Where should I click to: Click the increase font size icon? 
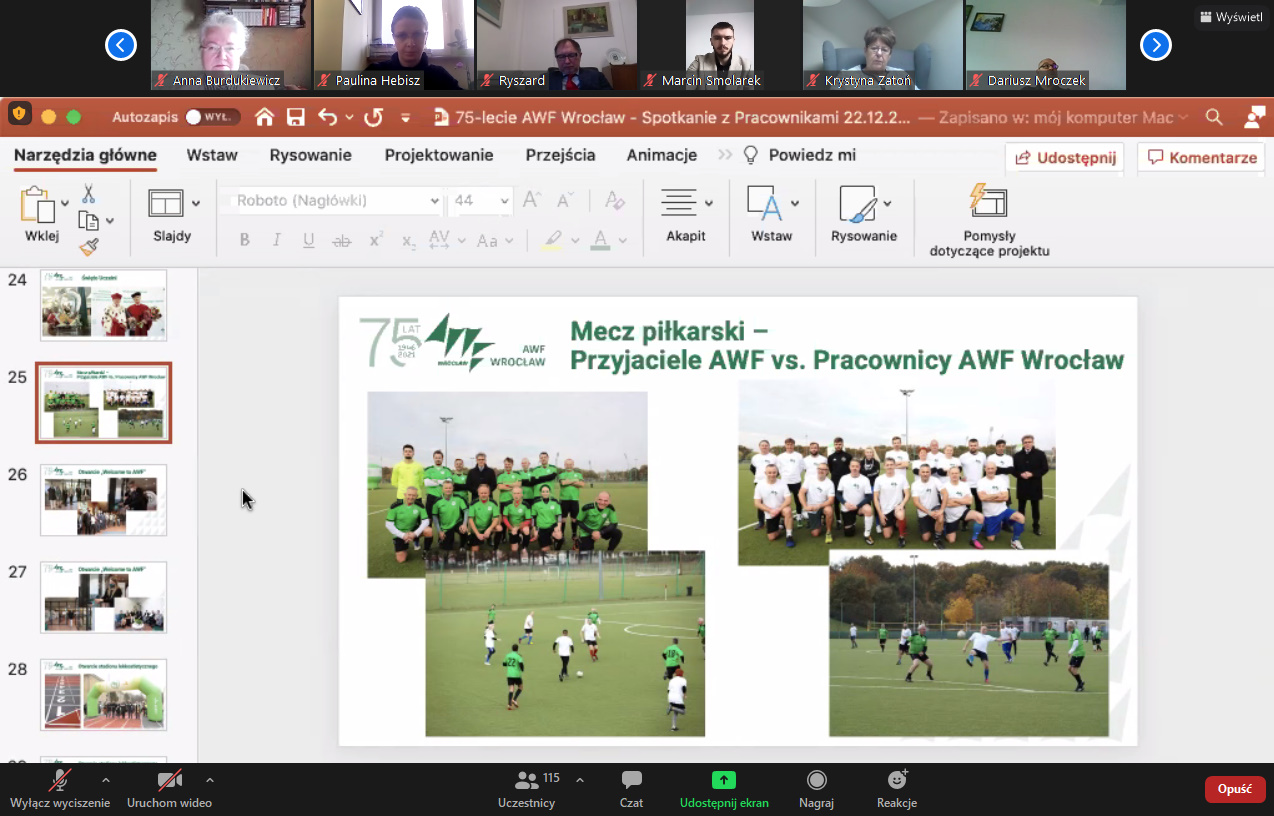pos(532,200)
